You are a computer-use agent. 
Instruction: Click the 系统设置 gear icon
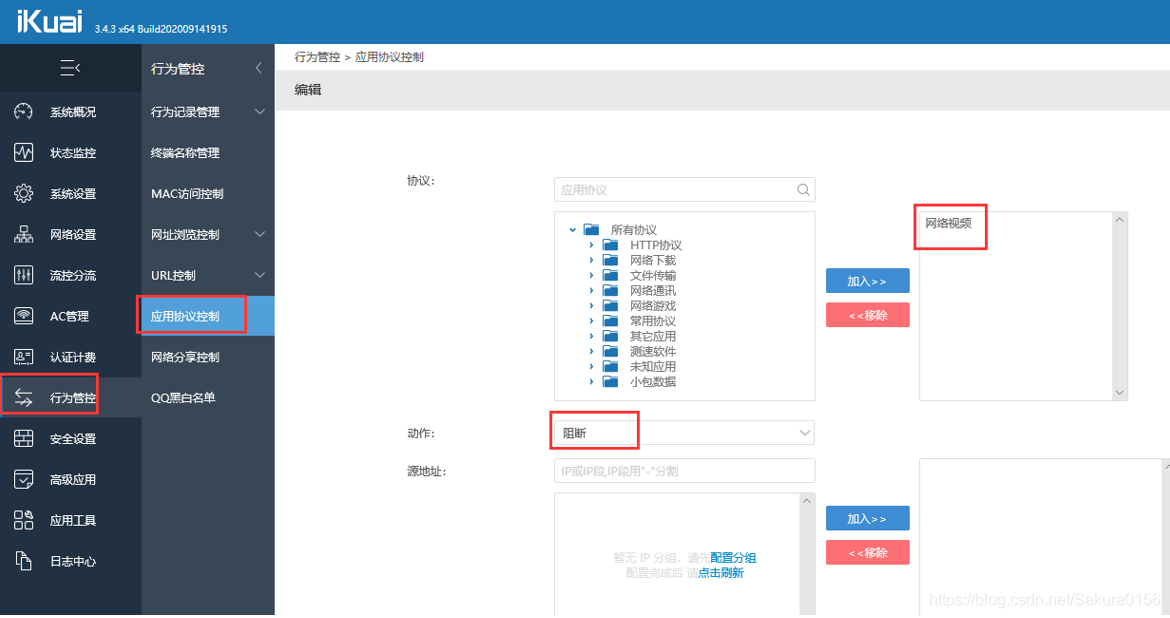pos(23,193)
